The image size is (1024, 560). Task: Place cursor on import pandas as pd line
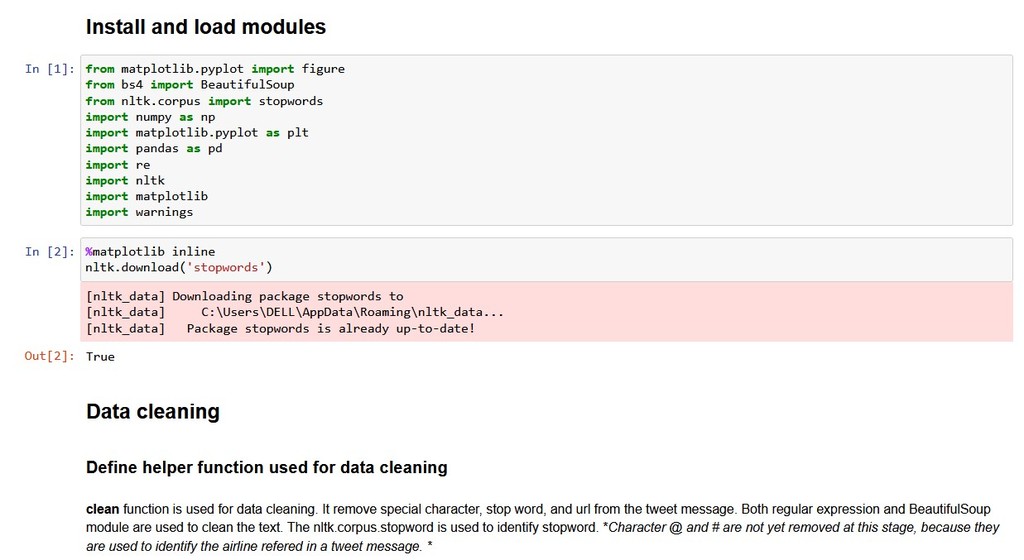coord(153,149)
